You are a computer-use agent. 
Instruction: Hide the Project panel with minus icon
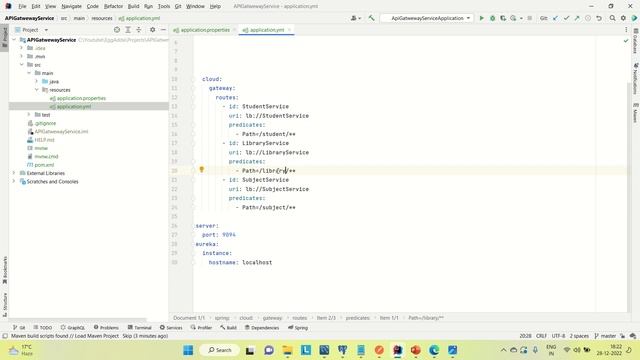click(163, 30)
